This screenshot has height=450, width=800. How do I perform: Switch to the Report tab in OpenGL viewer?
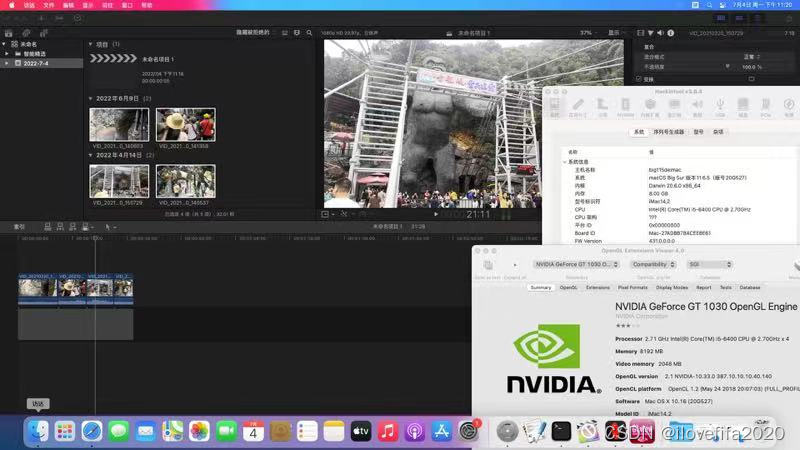[704, 288]
